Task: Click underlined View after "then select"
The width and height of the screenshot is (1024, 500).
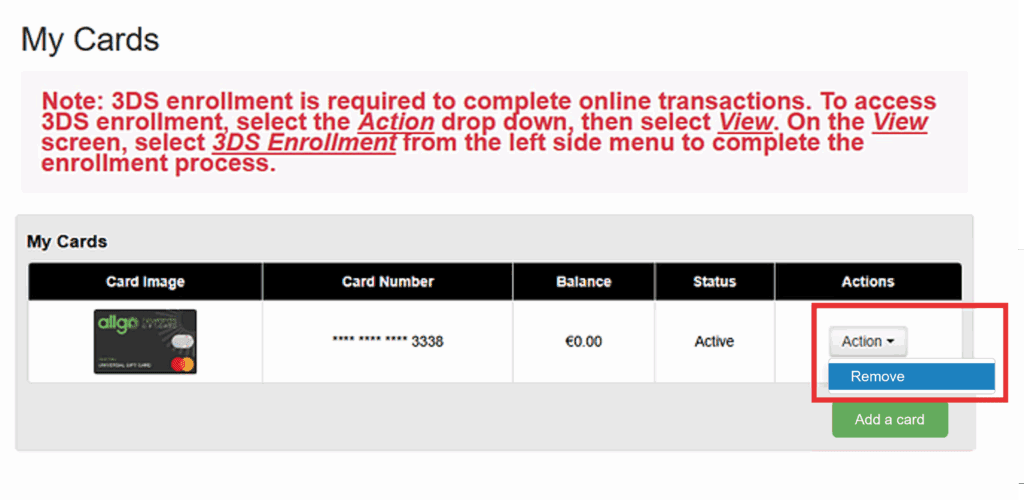Action: 746,122
